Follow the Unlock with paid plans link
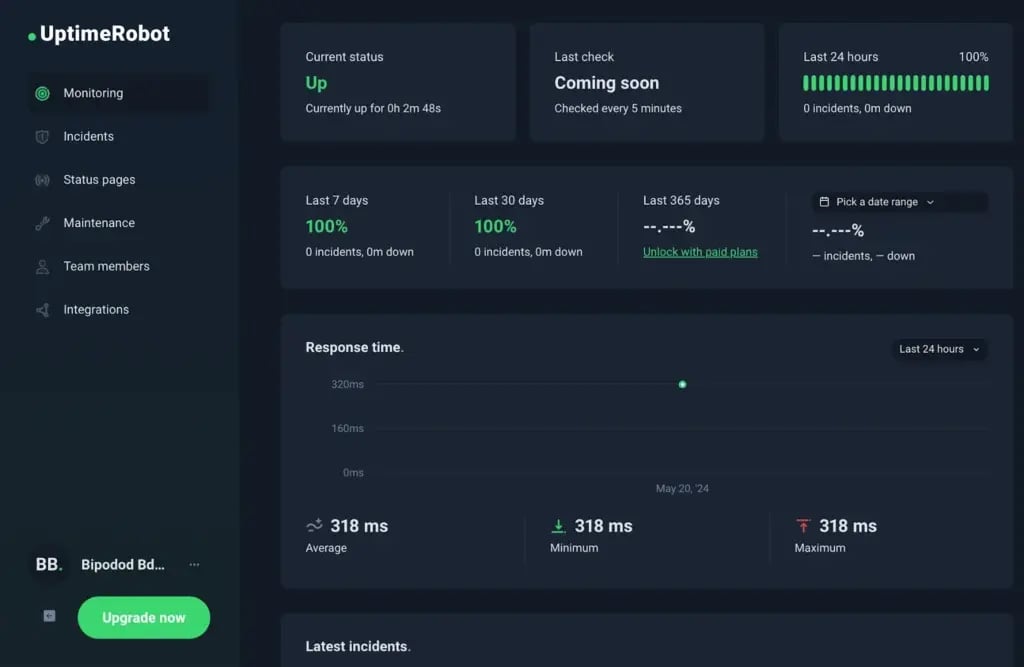This screenshot has width=1024, height=667. 700,252
